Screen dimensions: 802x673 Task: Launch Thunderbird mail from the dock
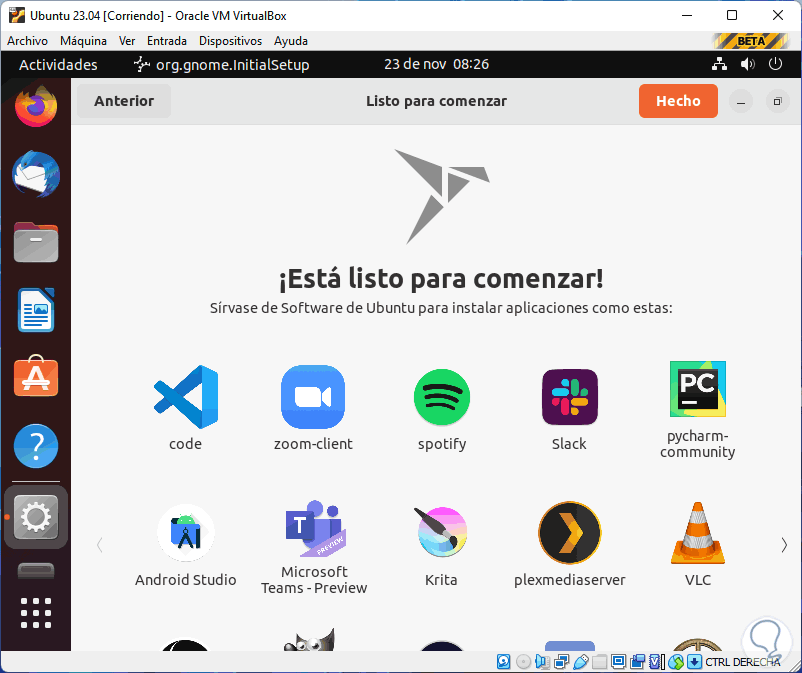pos(35,174)
